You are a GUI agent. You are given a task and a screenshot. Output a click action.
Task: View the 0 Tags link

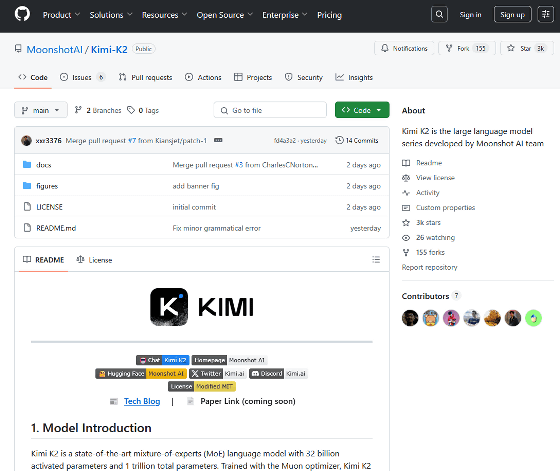tap(143, 110)
